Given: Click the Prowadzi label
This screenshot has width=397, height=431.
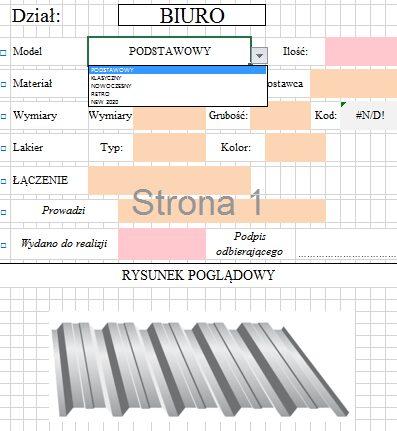Looking at the screenshot, I should [x=63, y=210].
